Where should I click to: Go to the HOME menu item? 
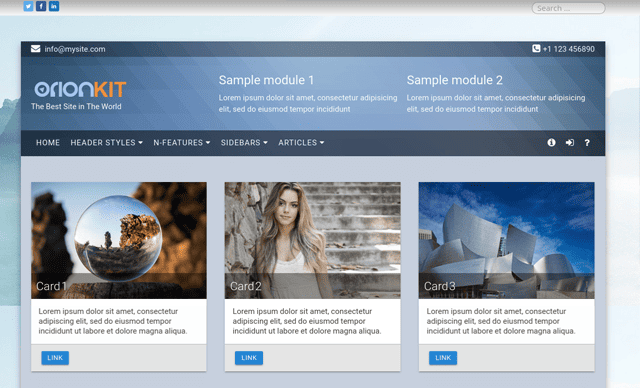(x=48, y=143)
